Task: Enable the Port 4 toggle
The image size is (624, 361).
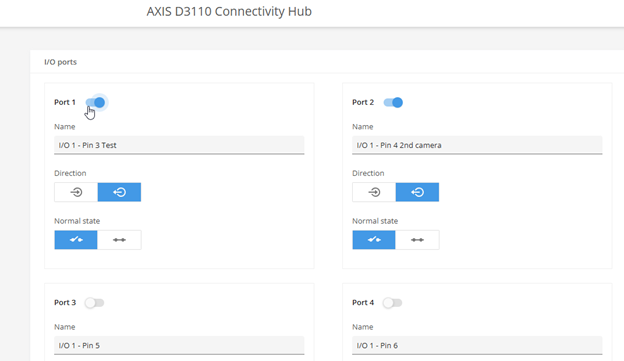Action: pos(392,303)
